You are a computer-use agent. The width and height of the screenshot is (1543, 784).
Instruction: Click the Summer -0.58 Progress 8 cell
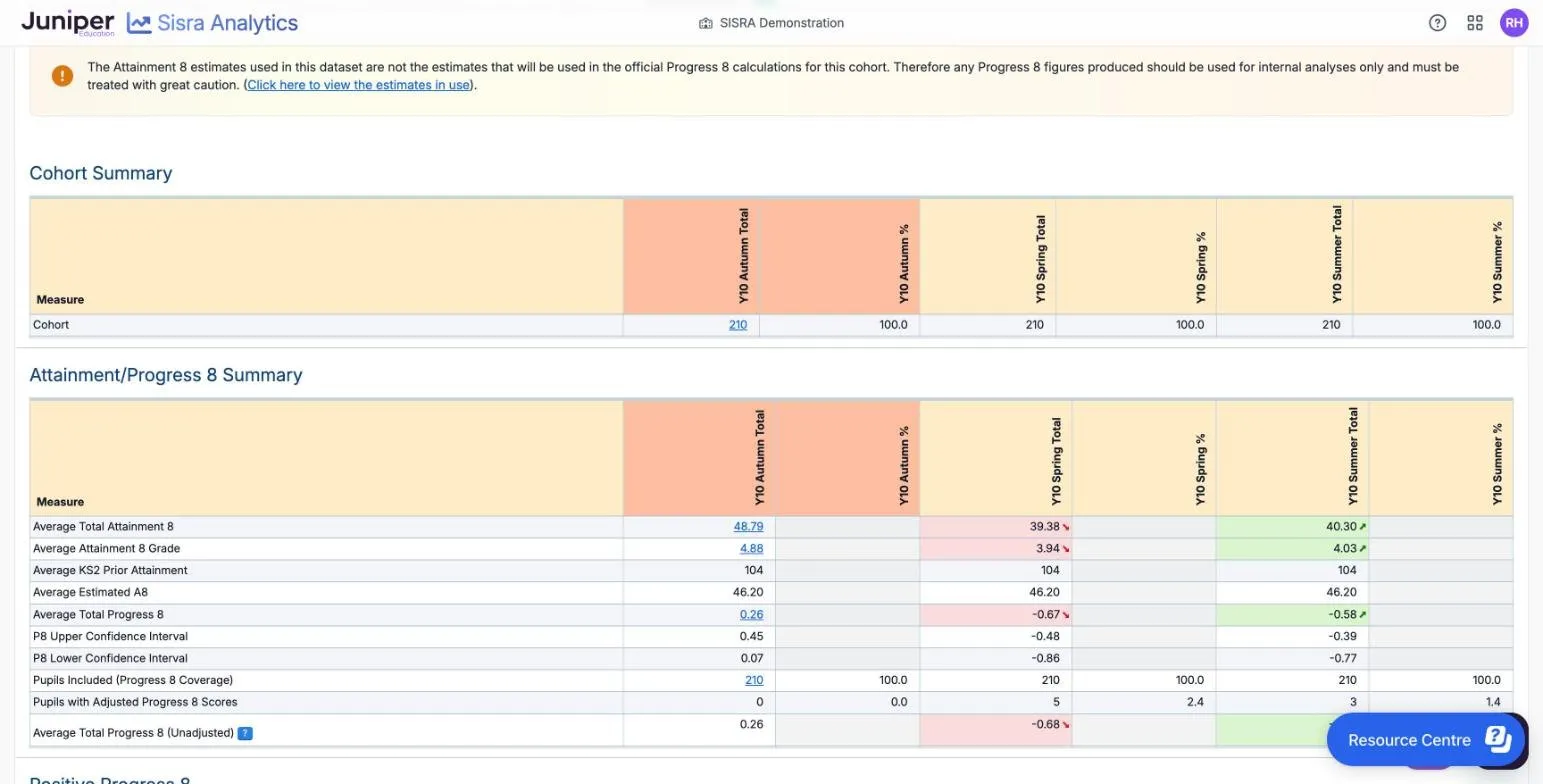(x=1292, y=615)
